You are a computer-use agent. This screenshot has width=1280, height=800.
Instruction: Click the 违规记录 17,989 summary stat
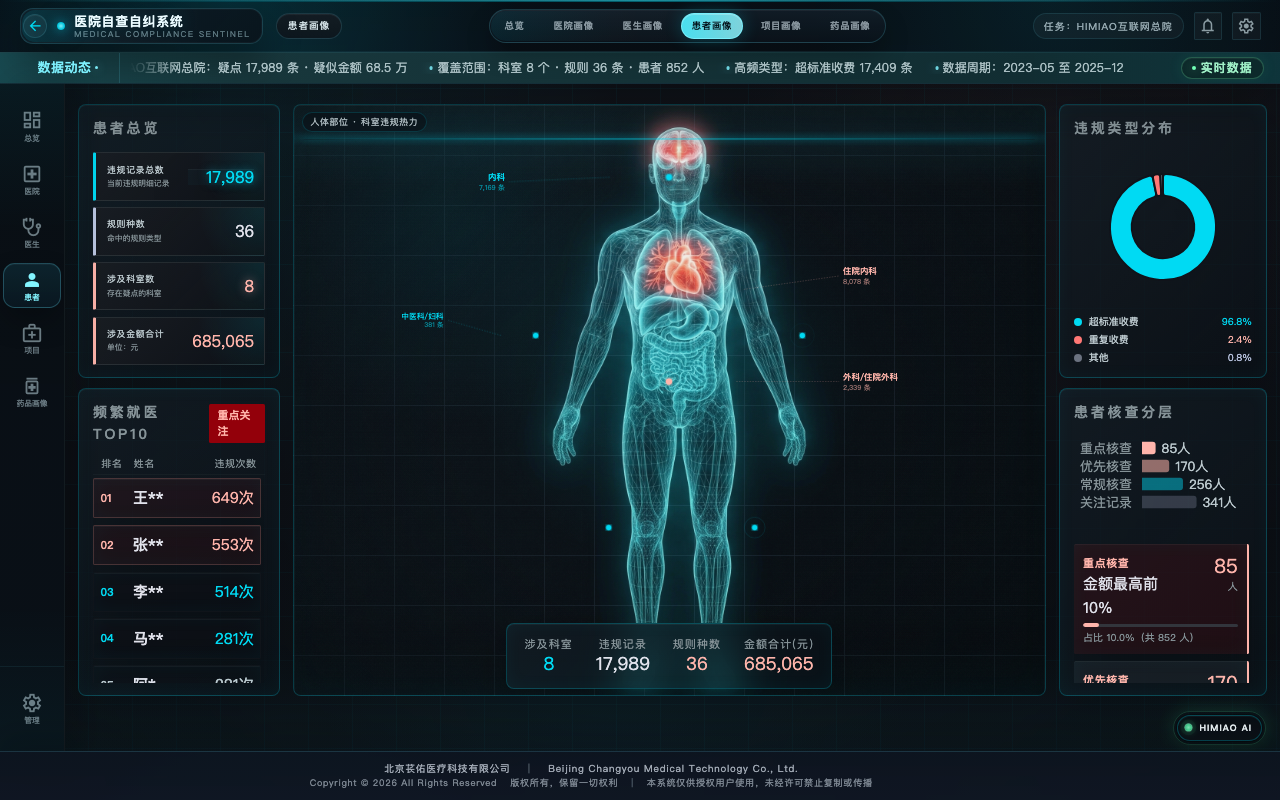pos(622,655)
